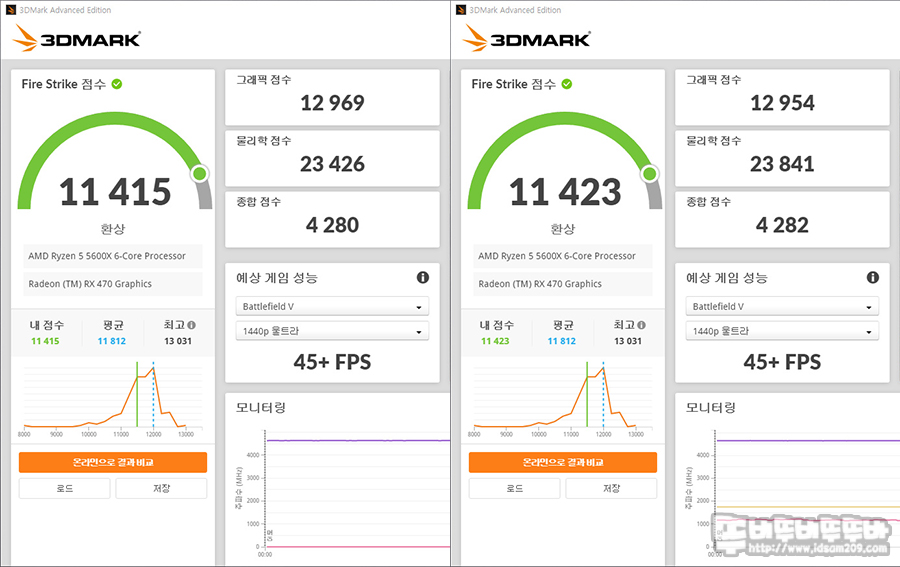Screen dimensions: 900x567
Task: Click best score 13 031 in right window
Action: tap(628, 341)
